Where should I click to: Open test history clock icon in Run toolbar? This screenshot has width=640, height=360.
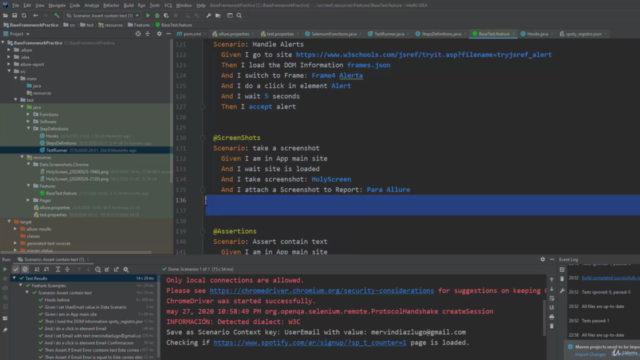tap(98, 269)
